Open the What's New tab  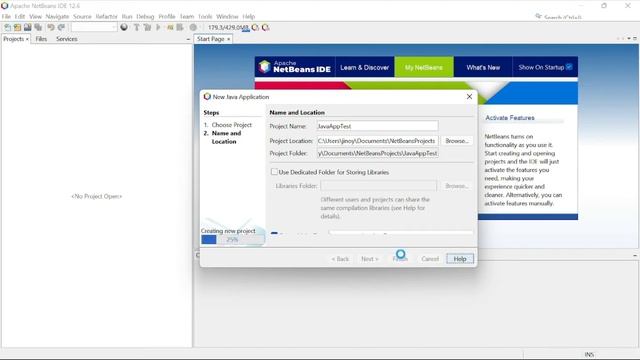tap(483, 67)
